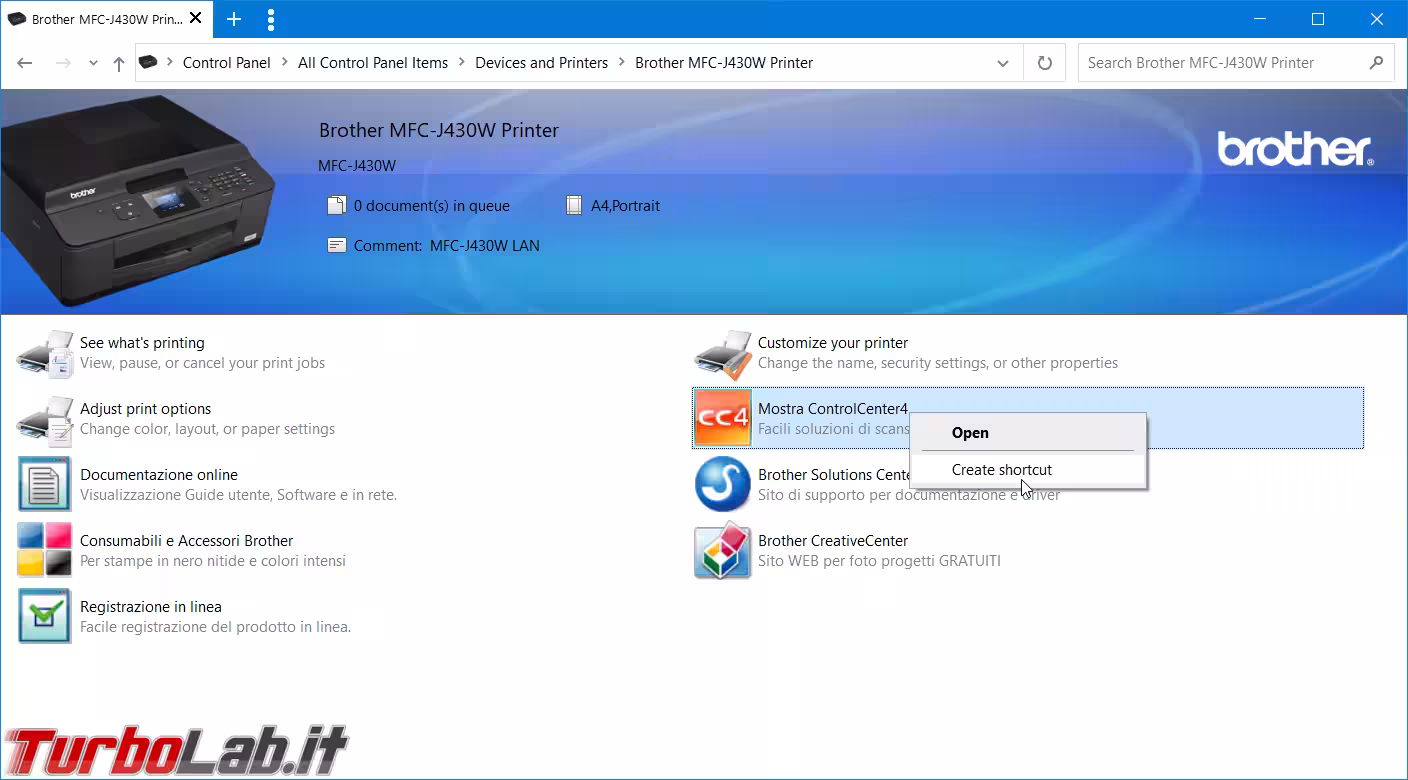
Task: Click the Consumabili e Accessori Brother ink icon
Action: tap(45, 550)
